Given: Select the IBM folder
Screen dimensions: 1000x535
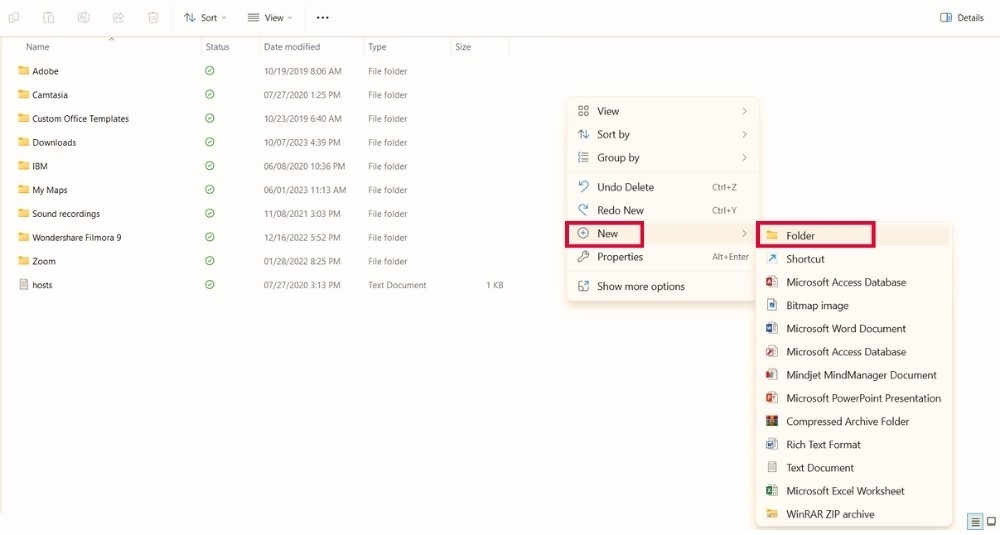Looking at the screenshot, I should (33, 166).
